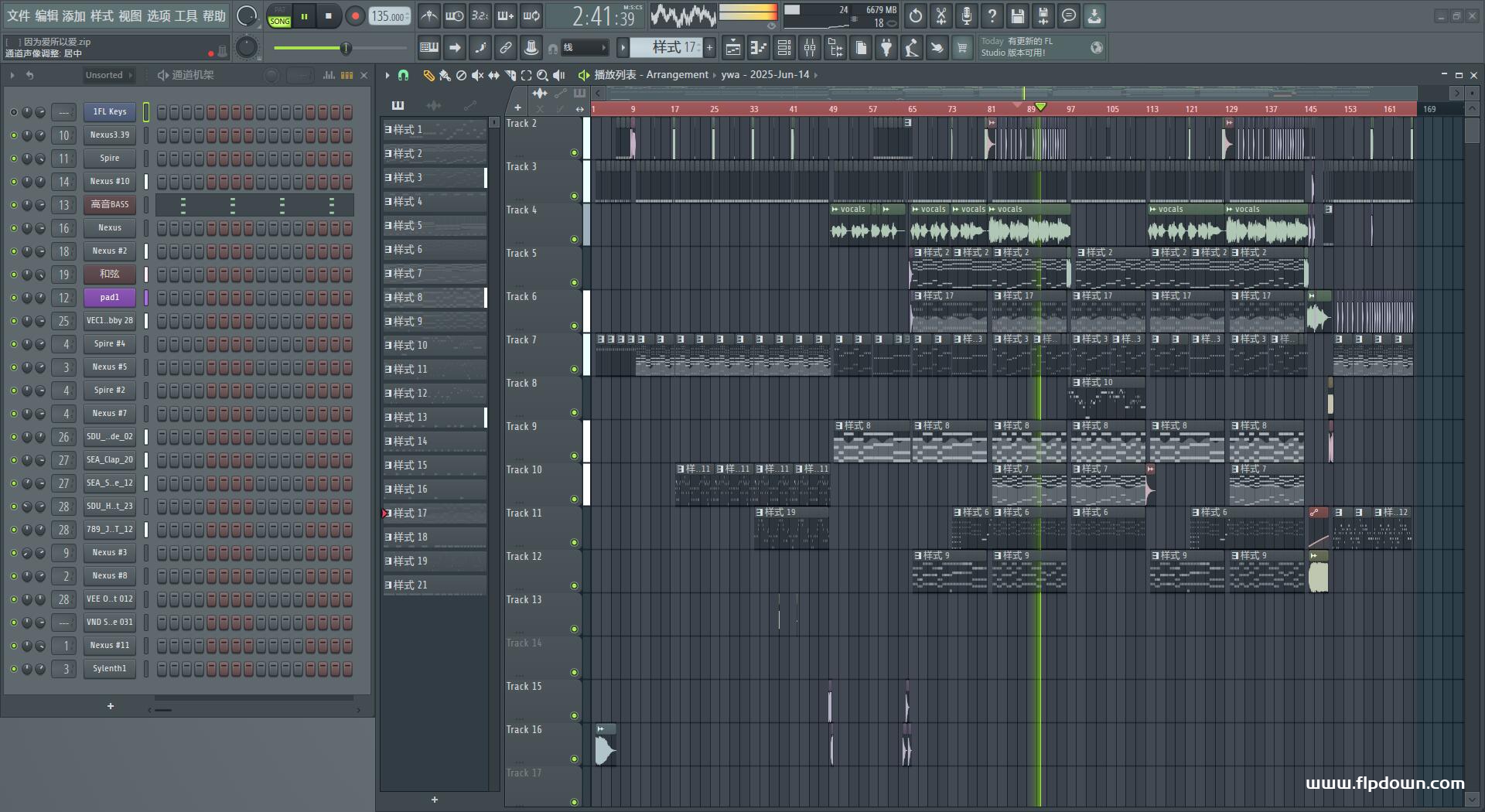Click the record button

355,16
